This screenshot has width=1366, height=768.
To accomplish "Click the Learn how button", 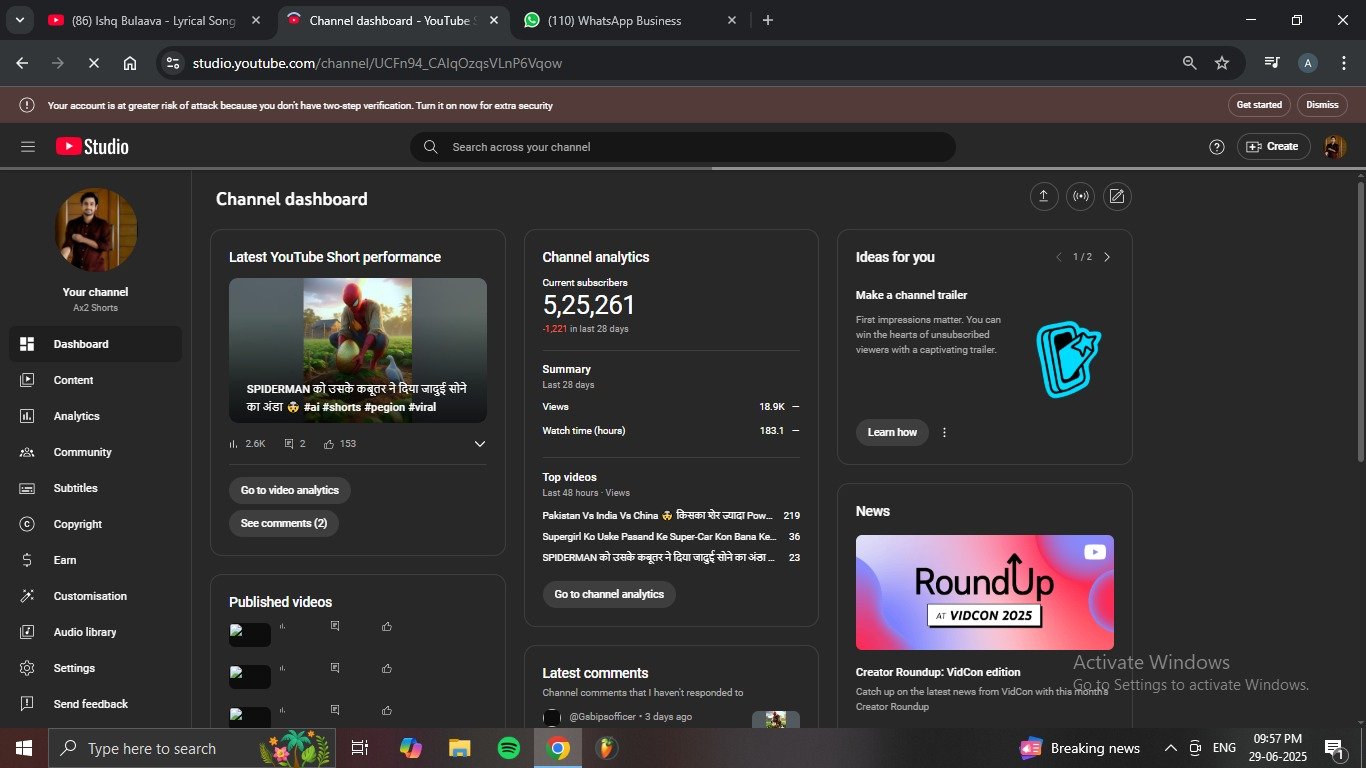I will 892,432.
